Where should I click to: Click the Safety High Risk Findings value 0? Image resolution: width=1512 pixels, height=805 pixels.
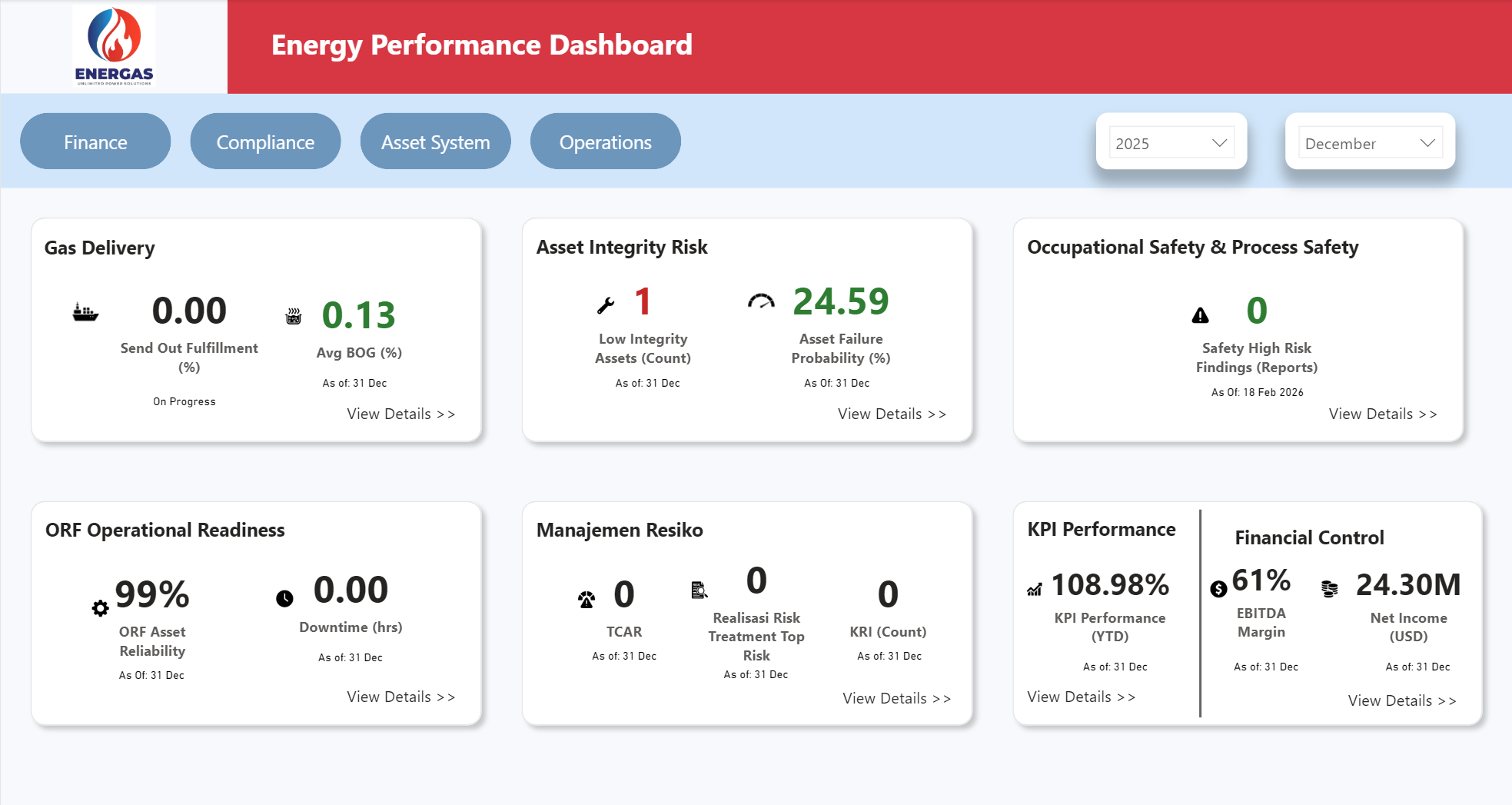point(1257,311)
